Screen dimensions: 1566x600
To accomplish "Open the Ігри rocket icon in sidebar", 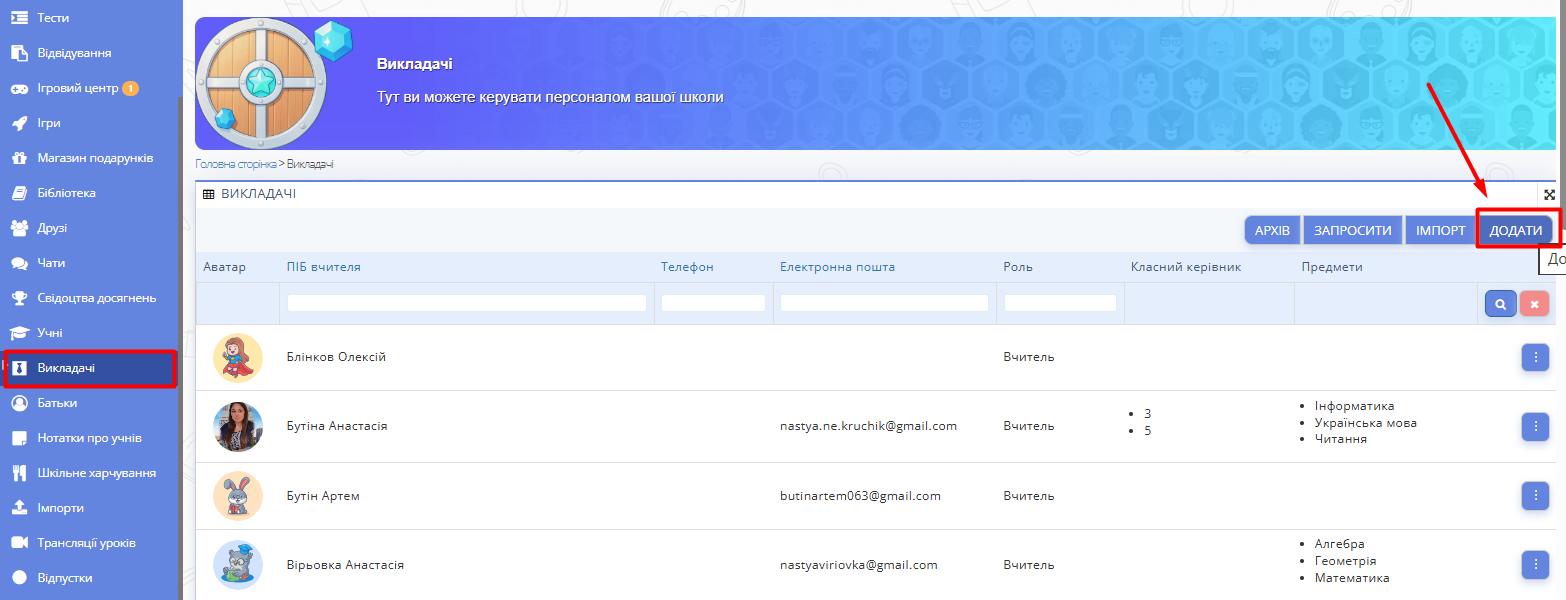I will (19, 123).
